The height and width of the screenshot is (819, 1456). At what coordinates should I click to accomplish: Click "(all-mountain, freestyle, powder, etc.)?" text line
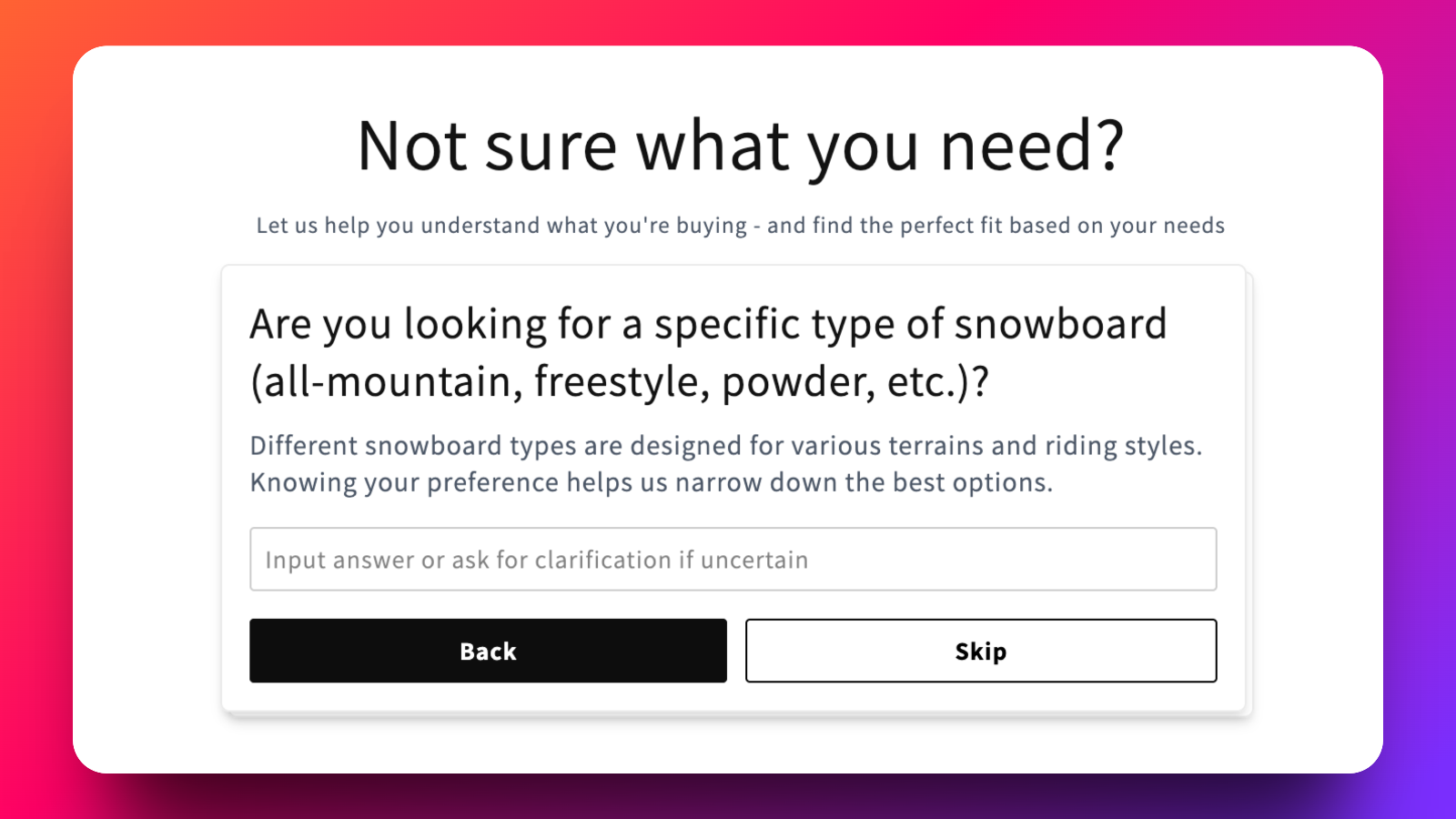click(x=620, y=381)
